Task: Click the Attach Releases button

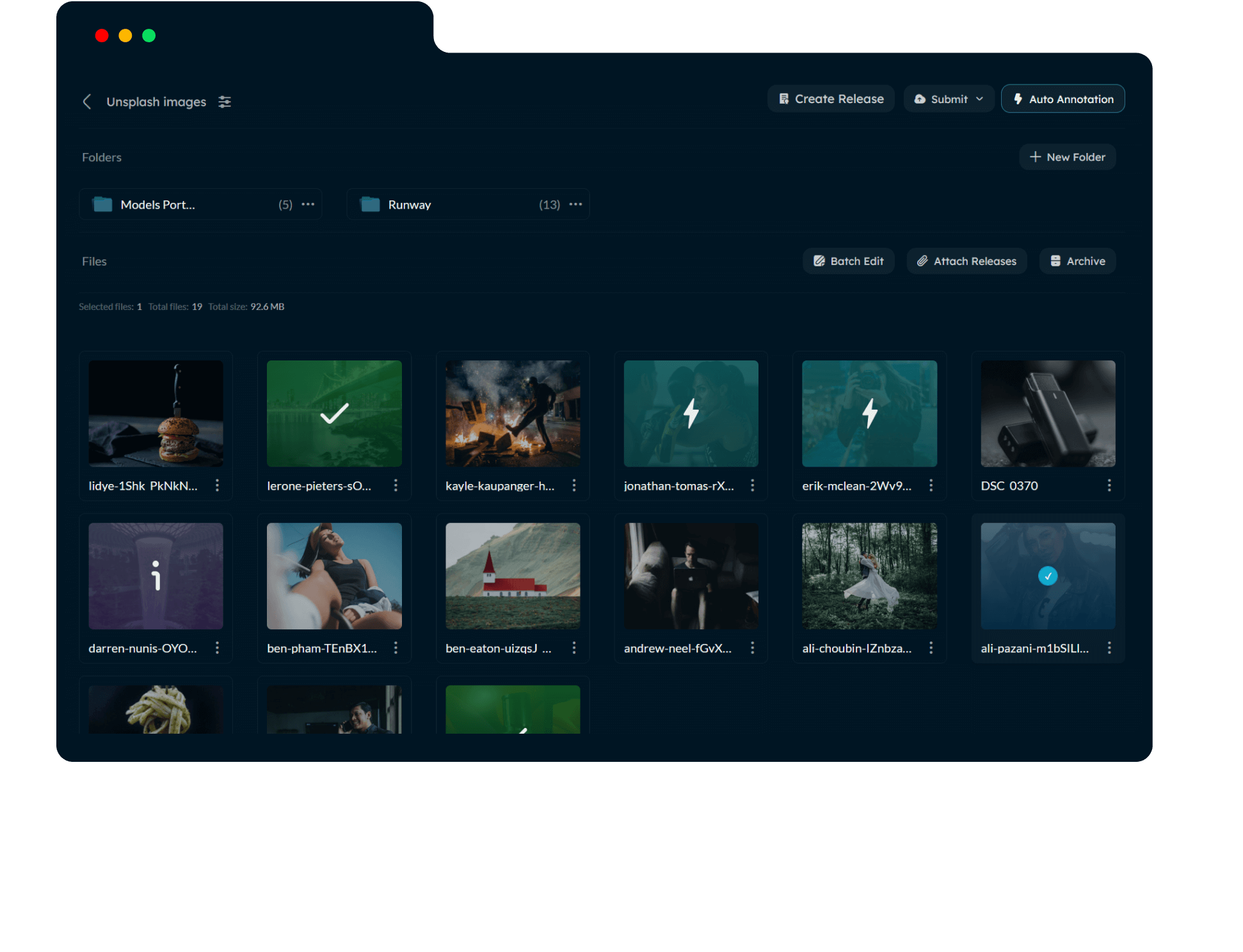Action: coord(966,261)
